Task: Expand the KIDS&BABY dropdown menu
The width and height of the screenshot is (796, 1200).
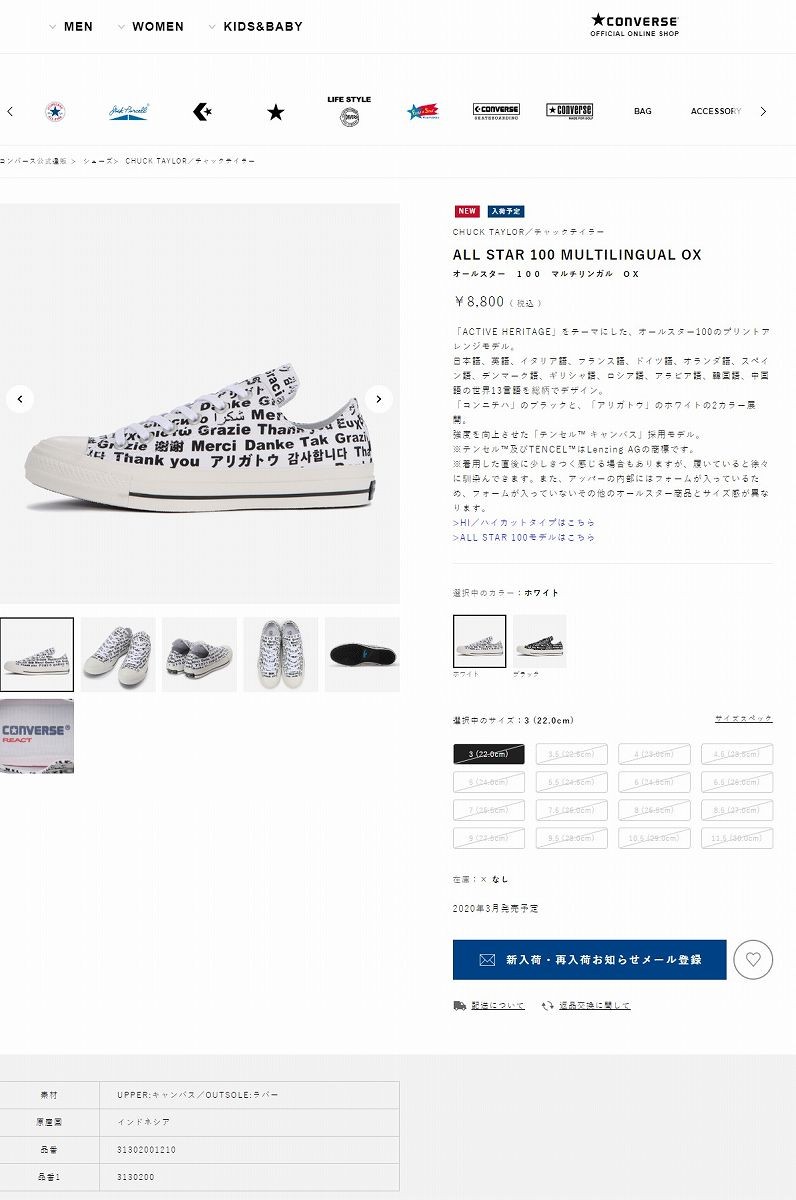Action: click(x=255, y=27)
